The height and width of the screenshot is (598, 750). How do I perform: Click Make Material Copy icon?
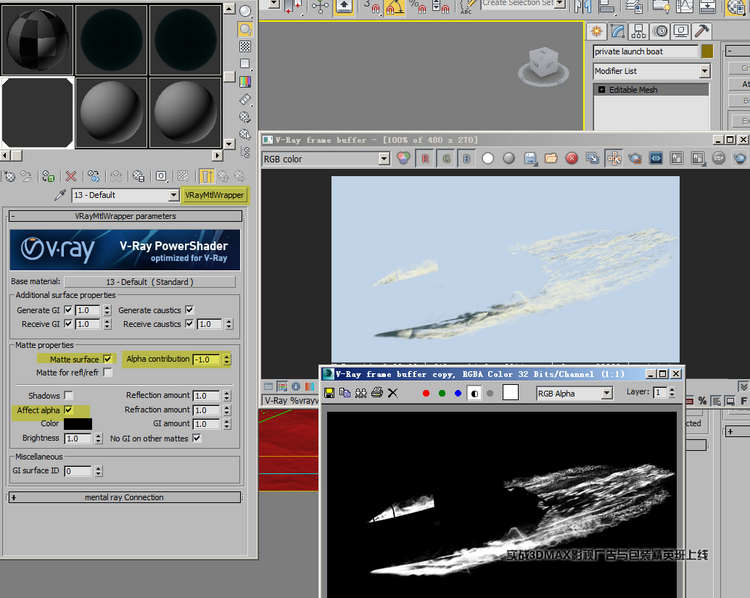(93, 176)
